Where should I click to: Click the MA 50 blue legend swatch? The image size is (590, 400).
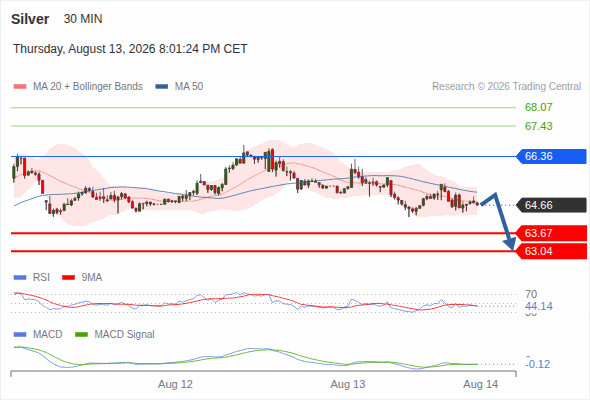pyautogui.click(x=162, y=87)
